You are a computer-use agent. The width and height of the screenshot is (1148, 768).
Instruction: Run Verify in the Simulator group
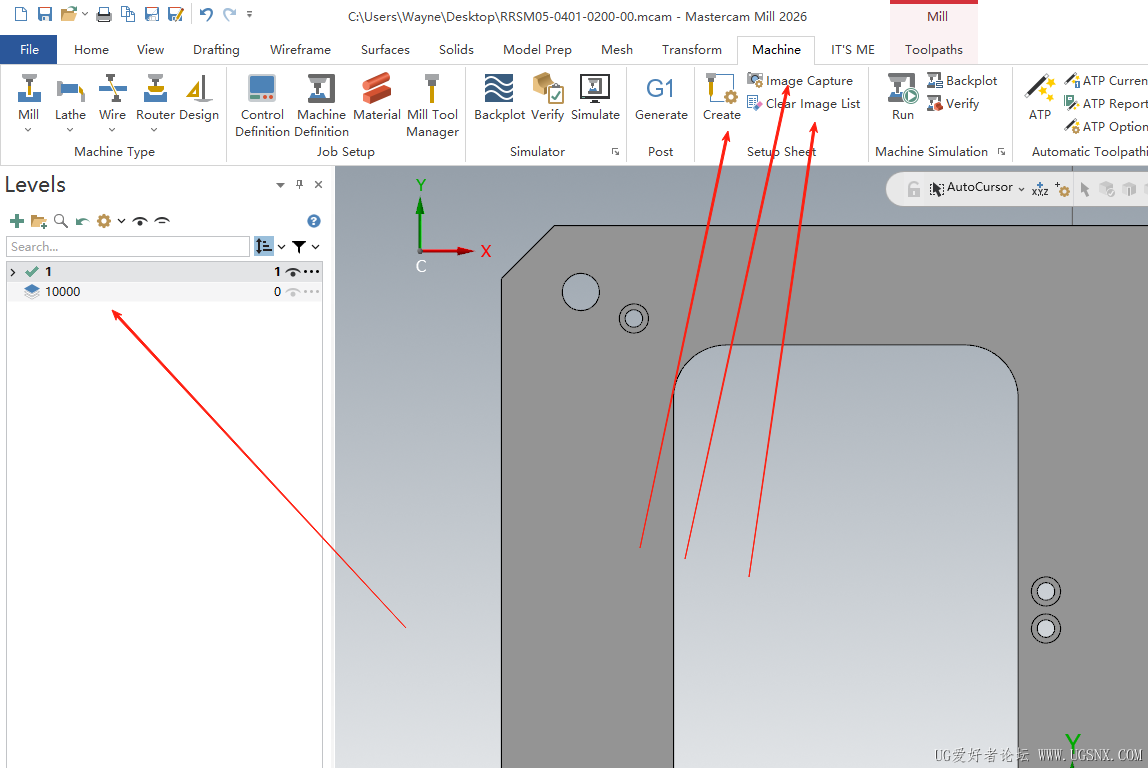pyautogui.click(x=547, y=97)
